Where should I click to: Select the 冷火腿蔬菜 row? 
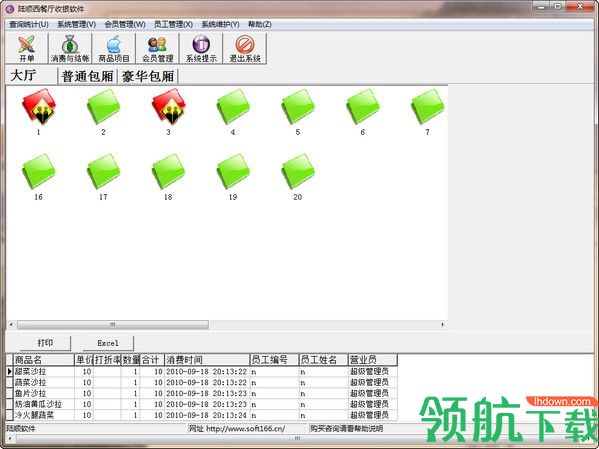(x=201, y=415)
